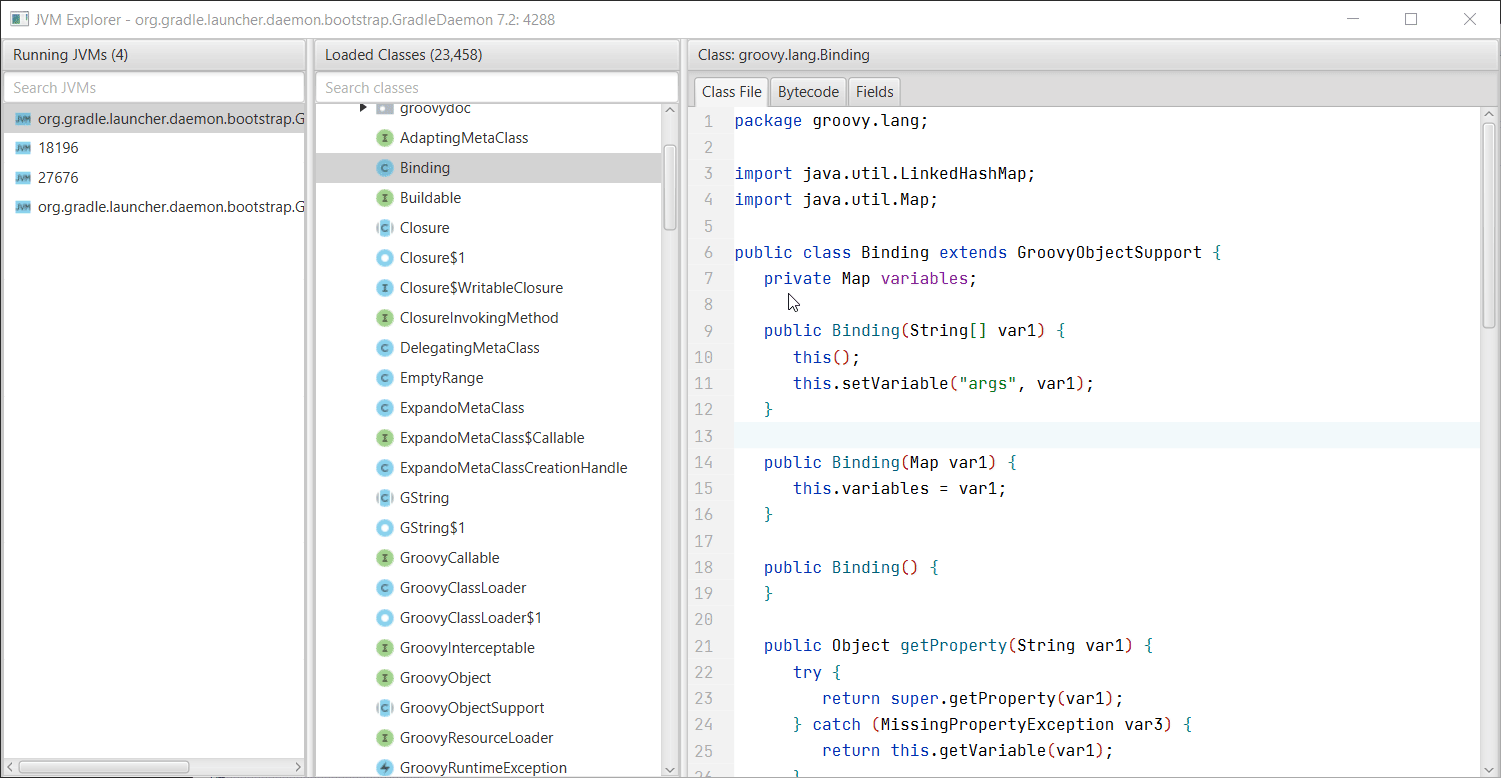The height and width of the screenshot is (778, 1501).
Task: Click the Running JVMs panel header
Action: tap(154, 55)
